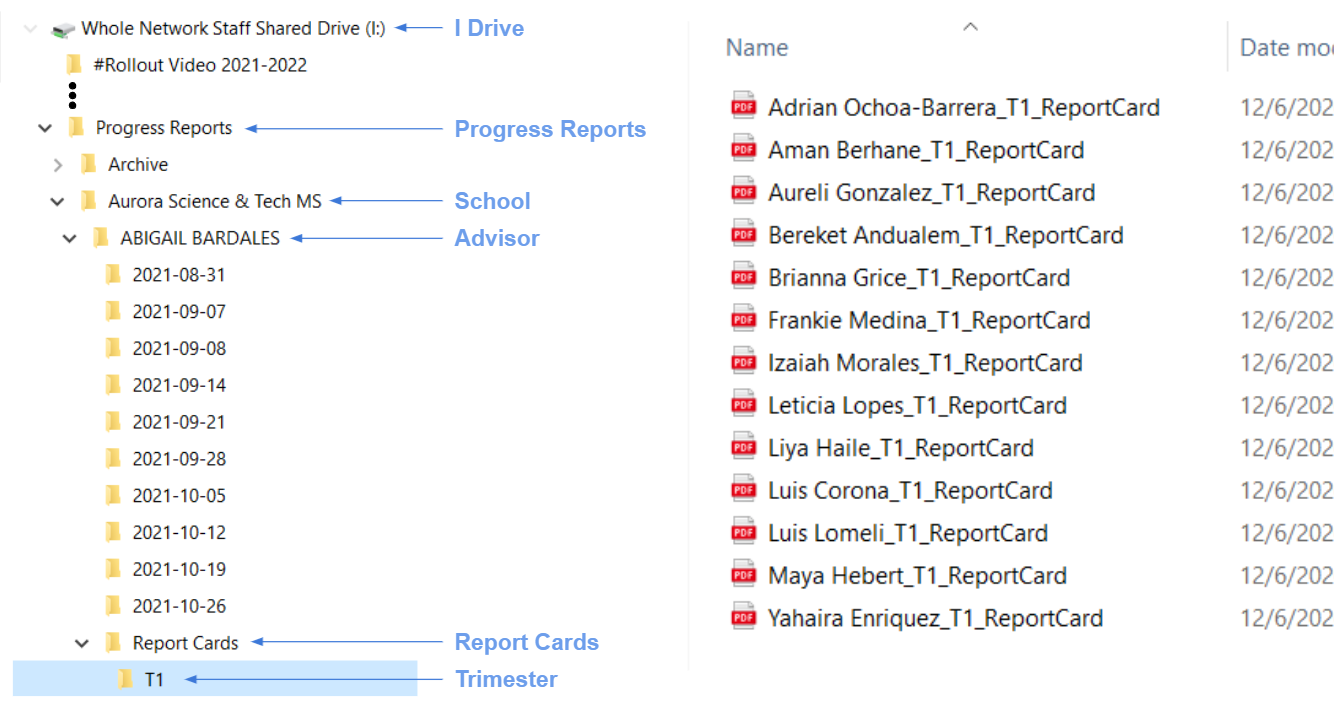Select Yahaira Enriquez_T1_ReportCard file
1341x703 pixels.
(935, 617)
